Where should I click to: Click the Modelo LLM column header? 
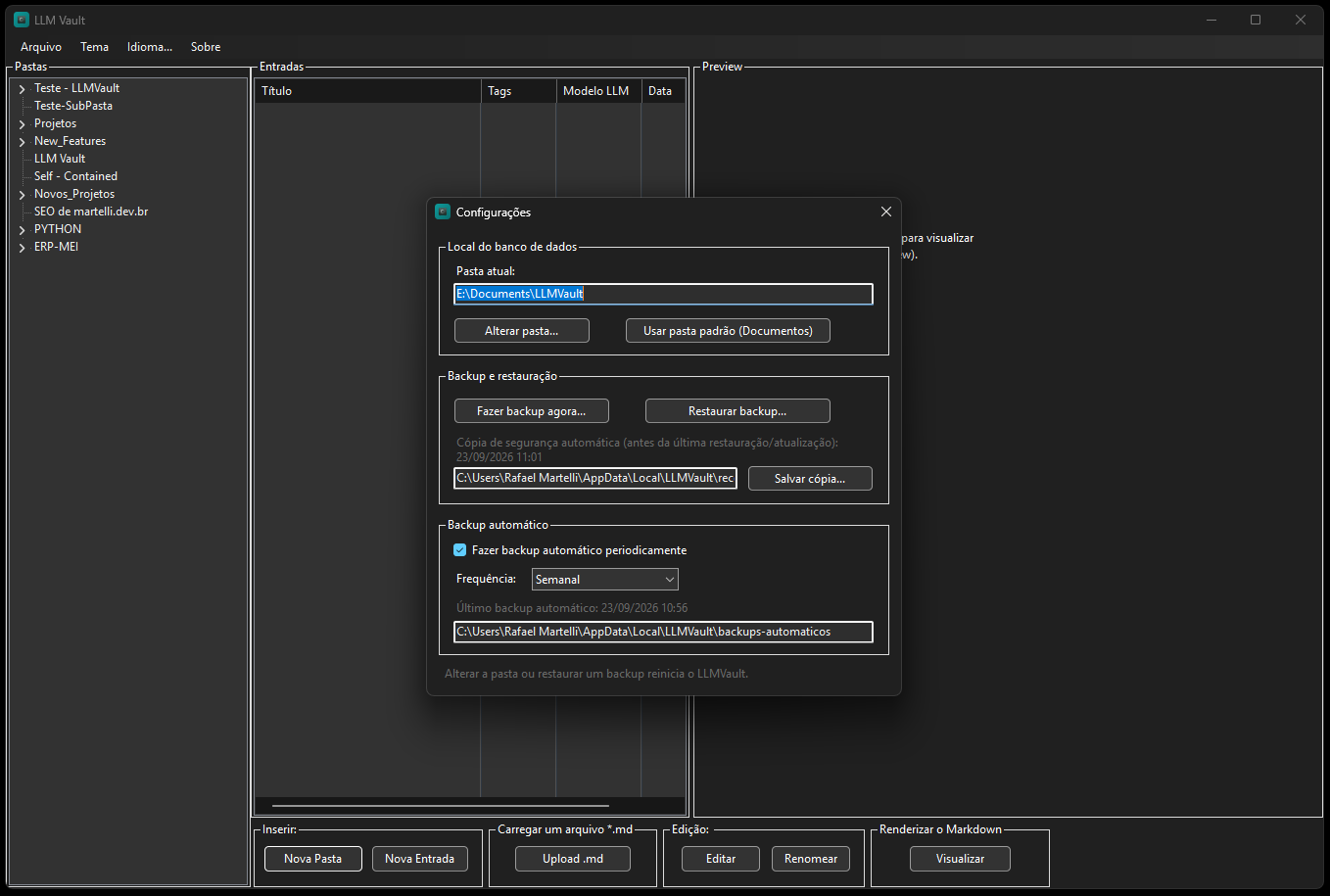(598, 91)
